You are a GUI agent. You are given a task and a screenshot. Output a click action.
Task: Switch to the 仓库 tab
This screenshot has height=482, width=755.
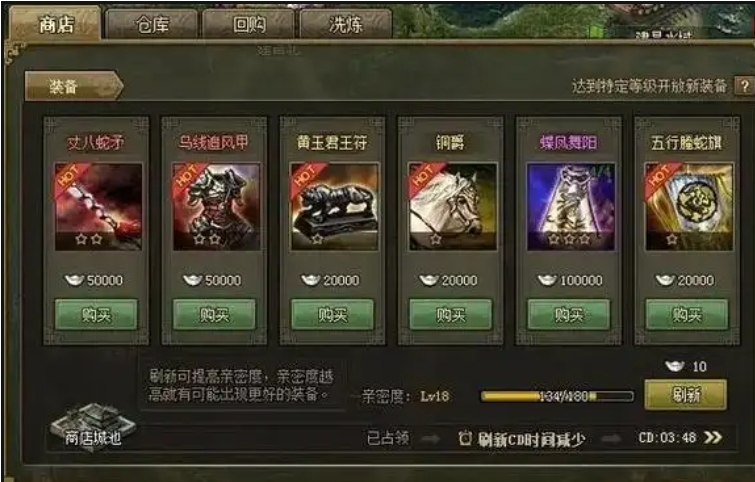click(x=152, y=24)
